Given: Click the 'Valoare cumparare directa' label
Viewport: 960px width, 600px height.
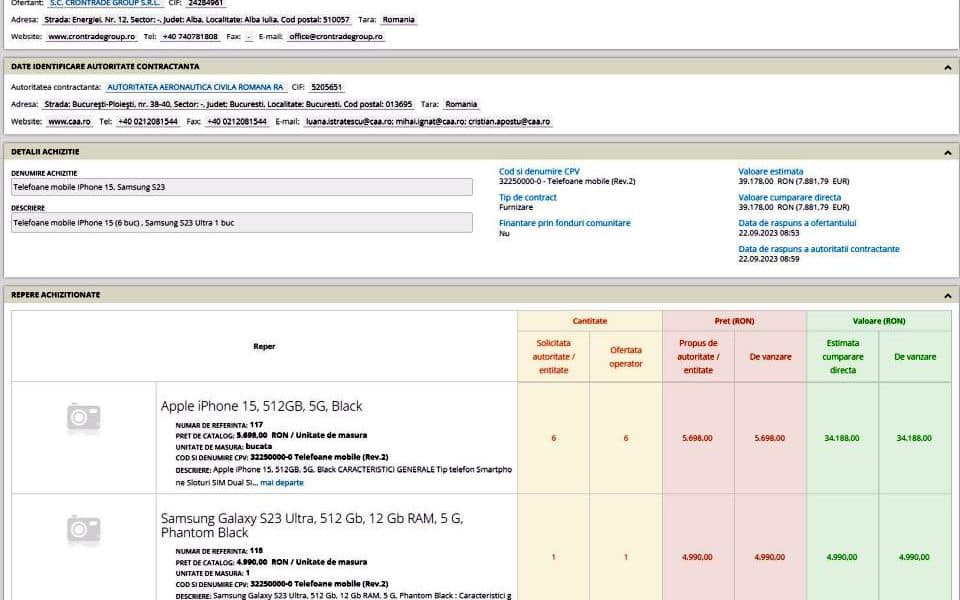Looking at the screenshot, I should coord(790,198).
